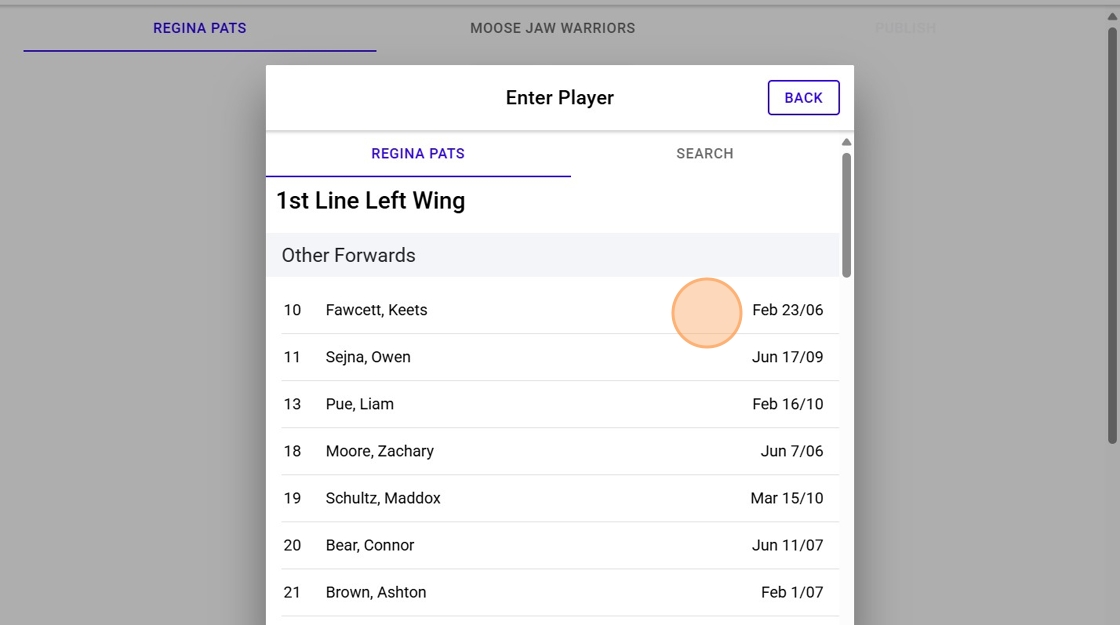This screenshot has width=1120, height=625.
Task: Pick player Pue, Liam
Action: [360, 404]
